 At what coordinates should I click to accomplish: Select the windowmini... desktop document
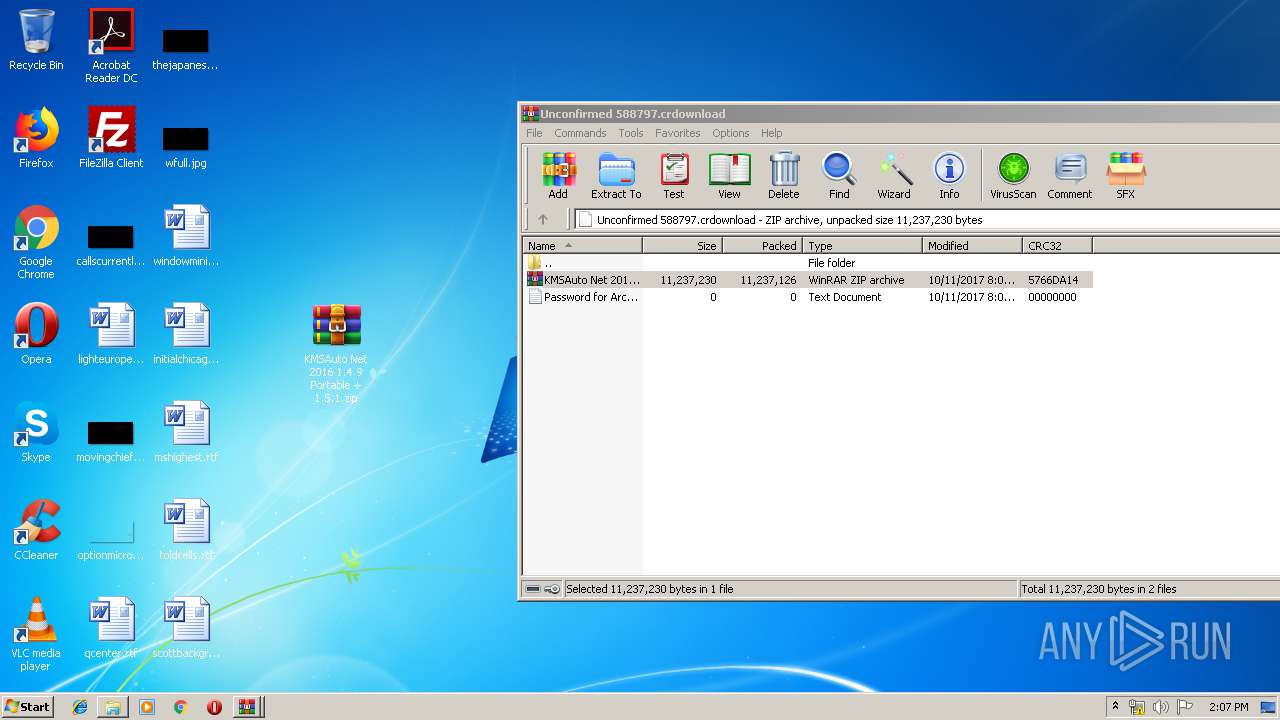click(x=186, y=236)
